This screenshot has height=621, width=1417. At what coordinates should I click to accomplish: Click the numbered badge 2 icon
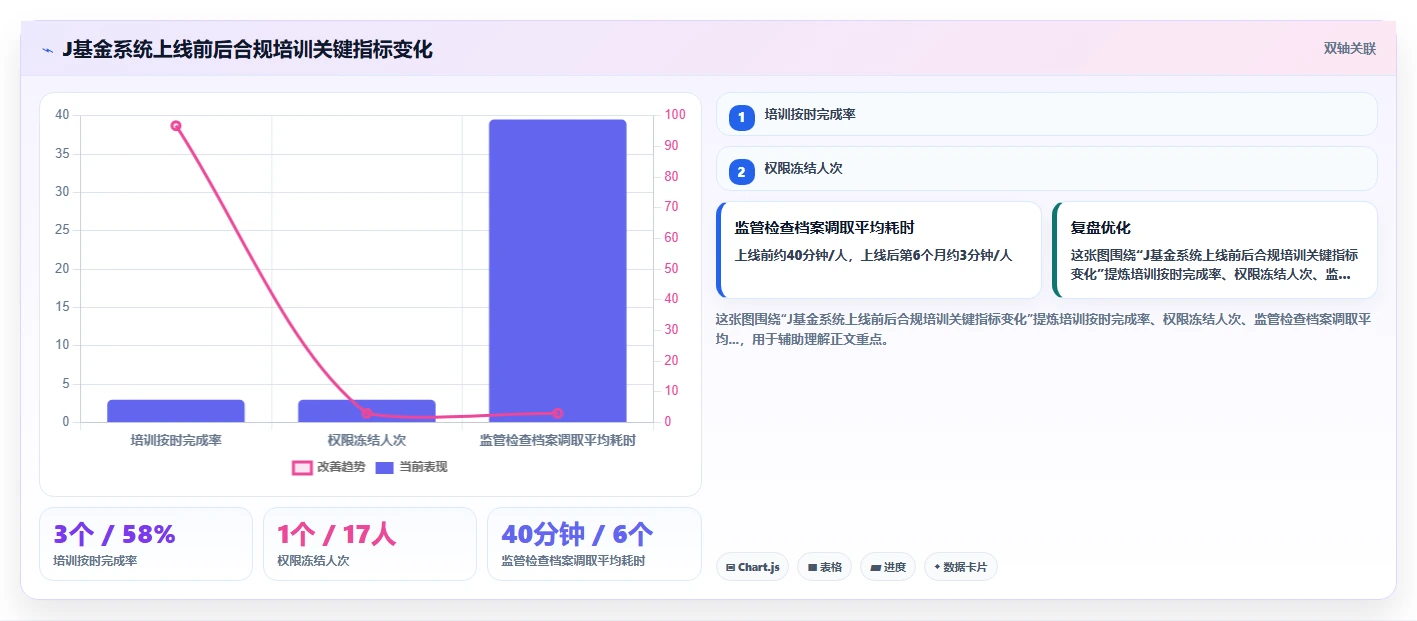click(741, 172)
